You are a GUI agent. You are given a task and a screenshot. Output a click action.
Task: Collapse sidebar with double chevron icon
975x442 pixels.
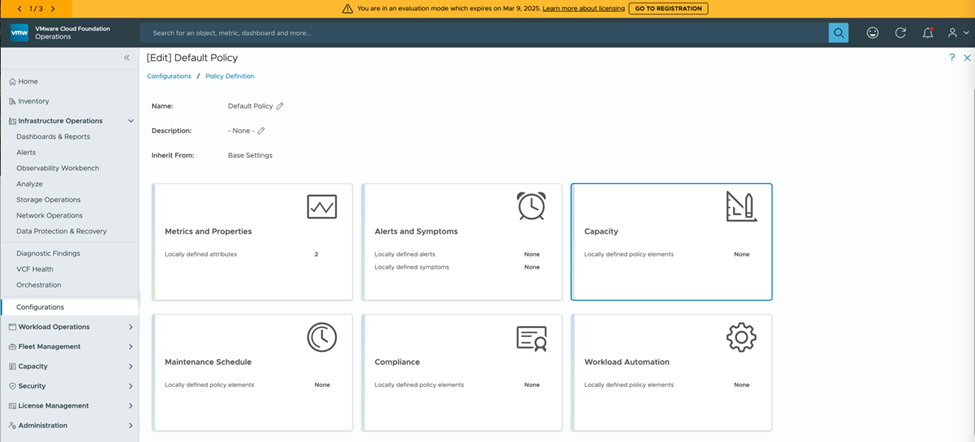[127, 58]
